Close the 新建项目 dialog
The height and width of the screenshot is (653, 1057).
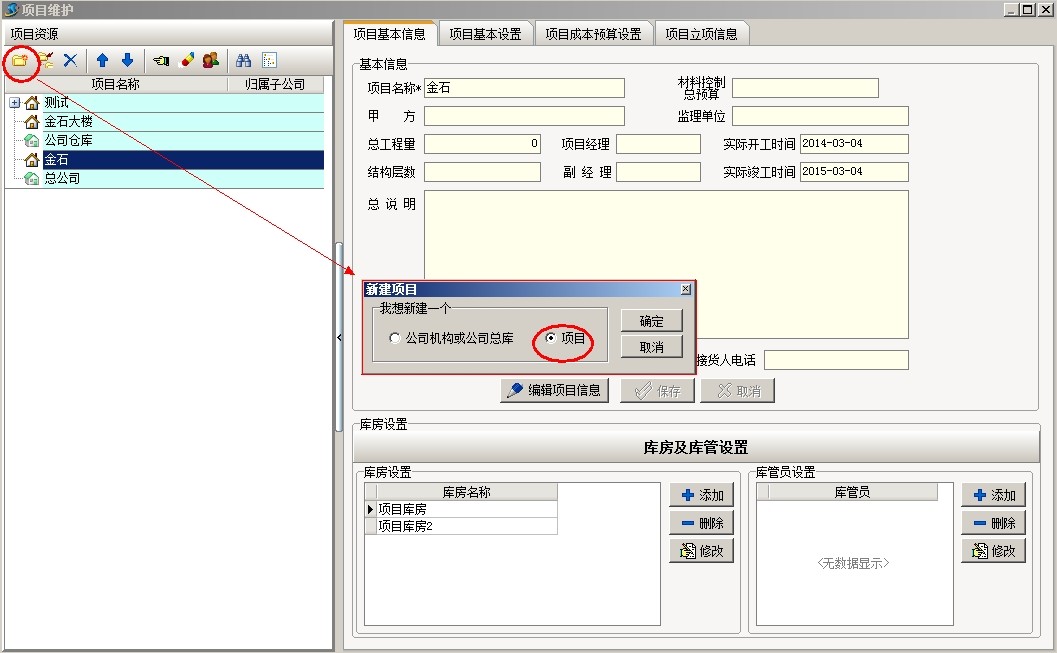685,289
